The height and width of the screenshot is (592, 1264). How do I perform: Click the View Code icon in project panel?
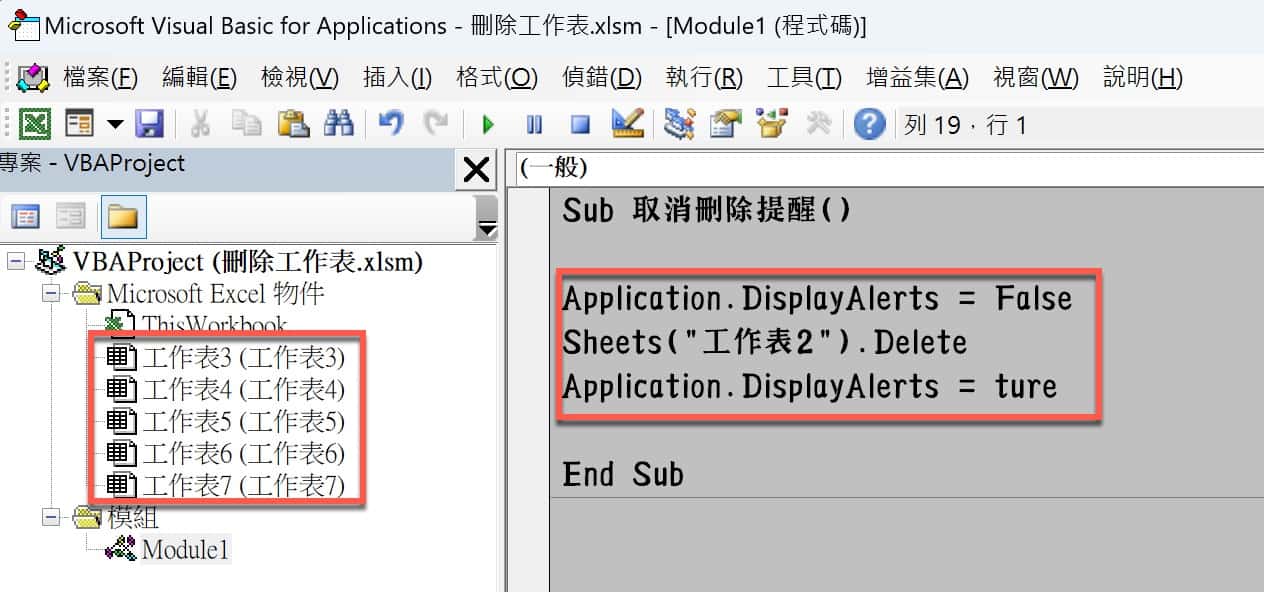[x=26, y=216]
